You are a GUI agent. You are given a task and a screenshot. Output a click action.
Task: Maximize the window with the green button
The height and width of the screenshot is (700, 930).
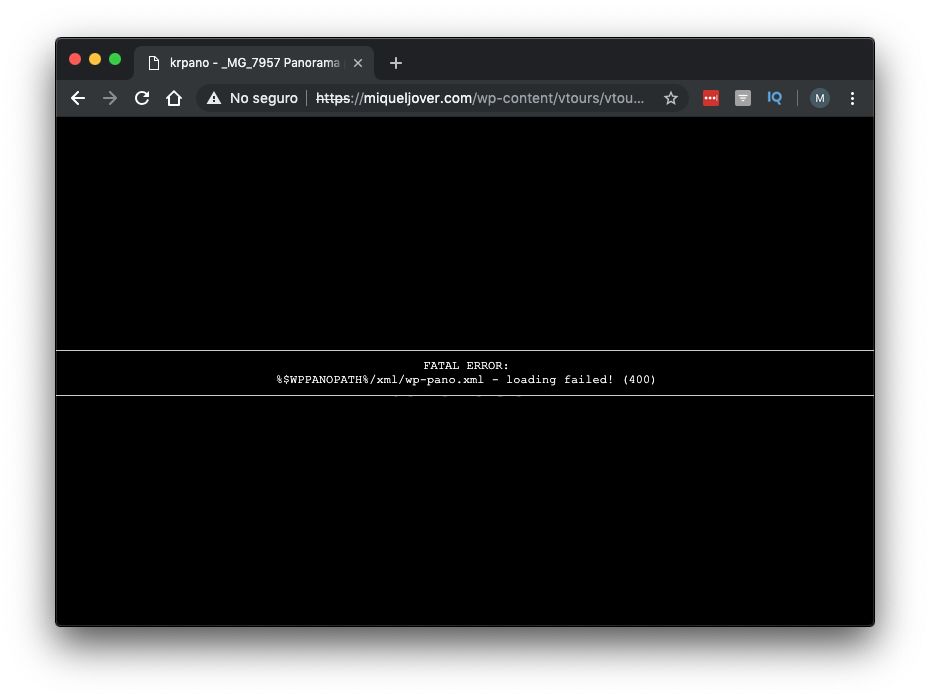[115, 59]
